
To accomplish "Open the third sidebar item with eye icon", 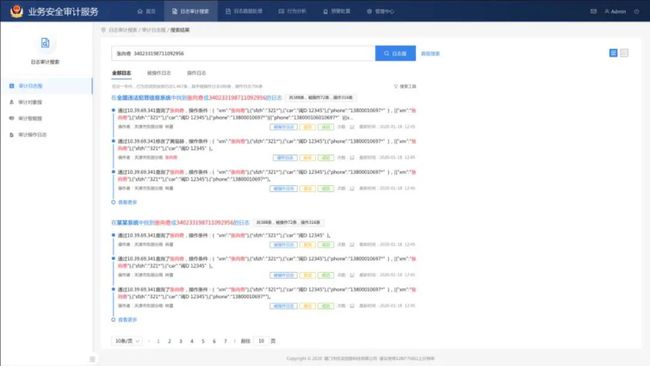I will [46, 118].
